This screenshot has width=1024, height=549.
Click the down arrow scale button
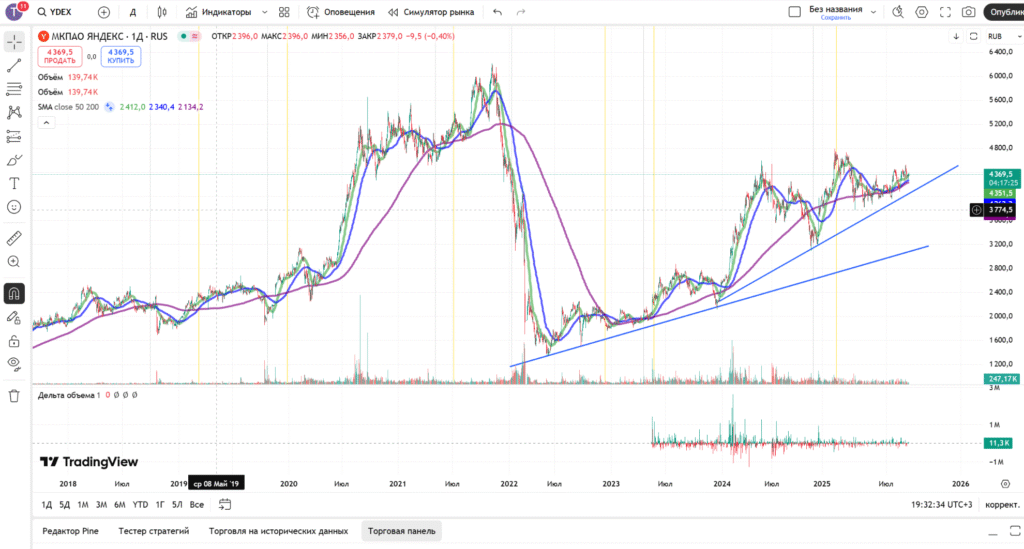[x=956, y=37]
